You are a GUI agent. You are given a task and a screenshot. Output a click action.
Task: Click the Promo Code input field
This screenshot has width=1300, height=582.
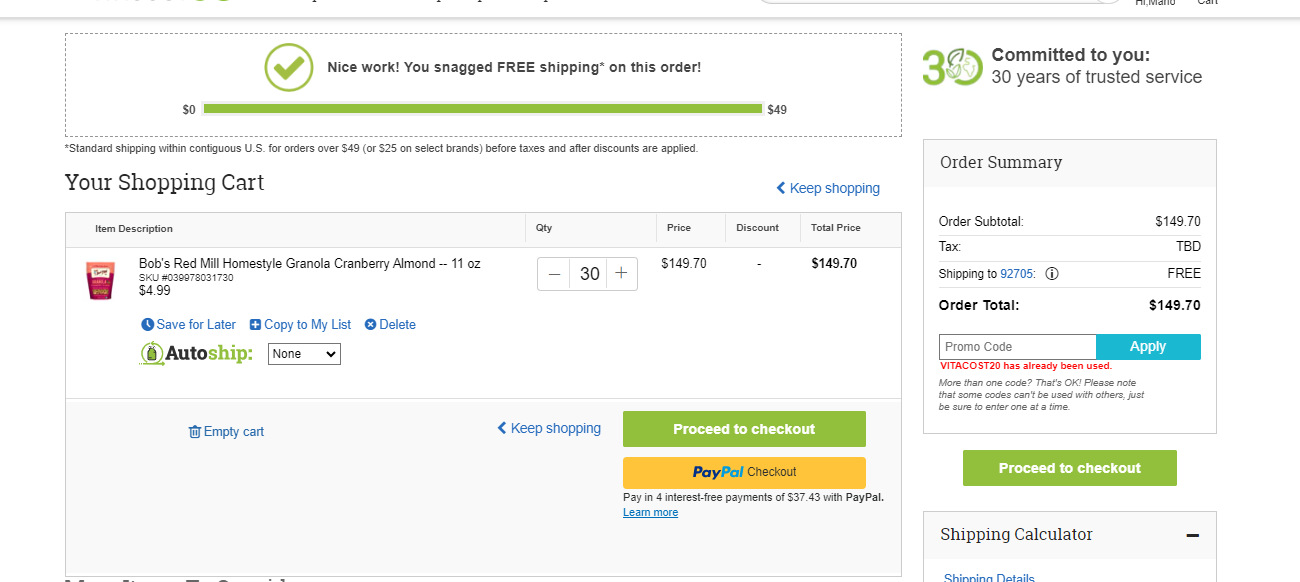(x=1017, y=347)
